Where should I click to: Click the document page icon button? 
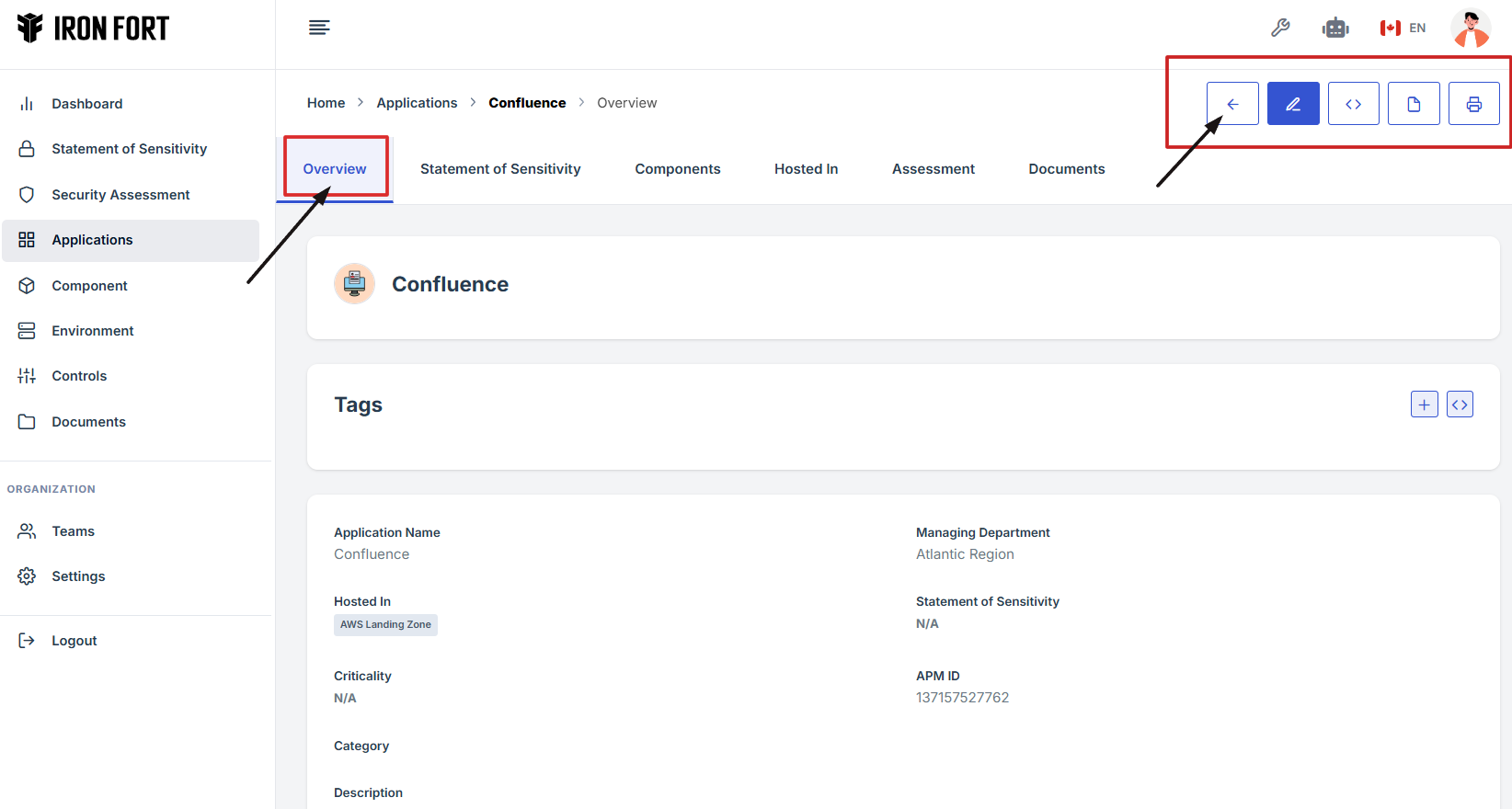coord(1414,104)
